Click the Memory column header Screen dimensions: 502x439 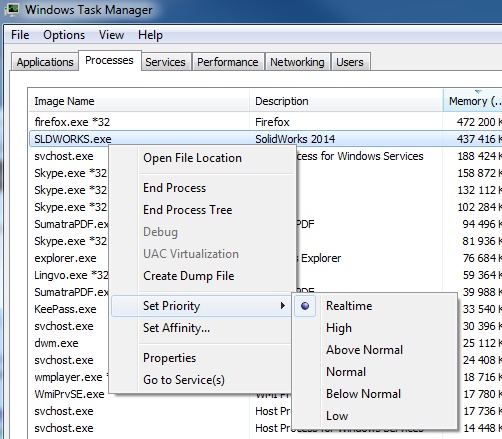473,101
